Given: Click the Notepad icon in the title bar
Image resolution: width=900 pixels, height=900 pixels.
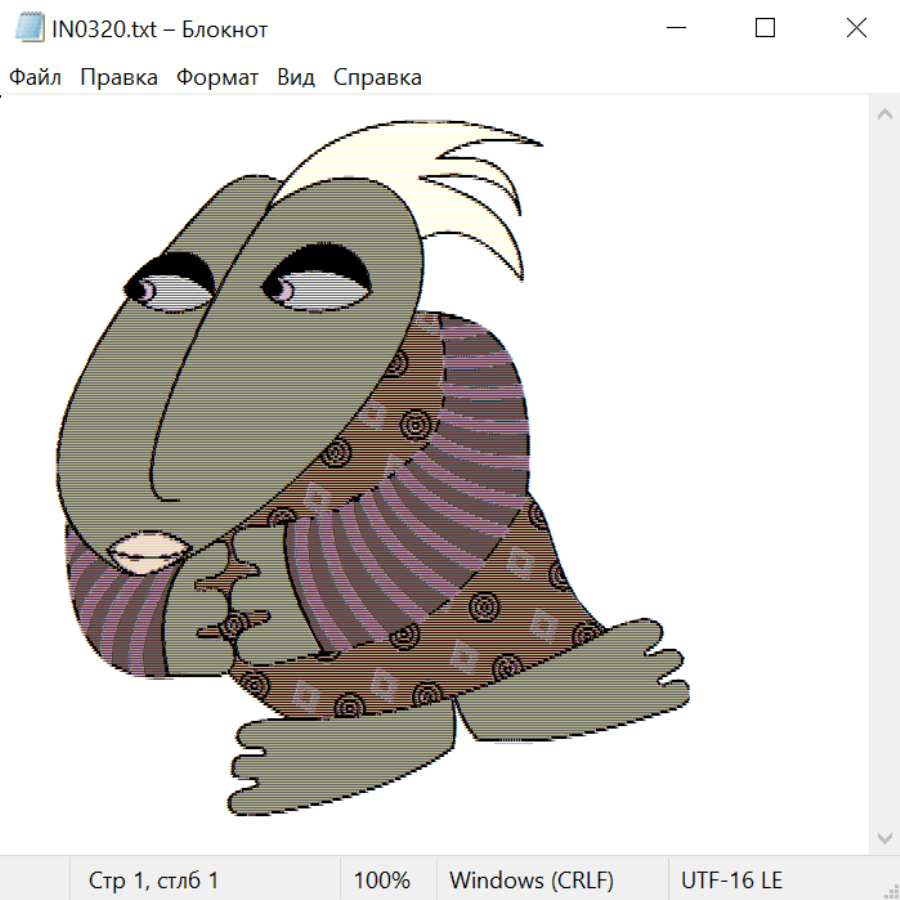Looking at the screenshot, I should point(30,29).
